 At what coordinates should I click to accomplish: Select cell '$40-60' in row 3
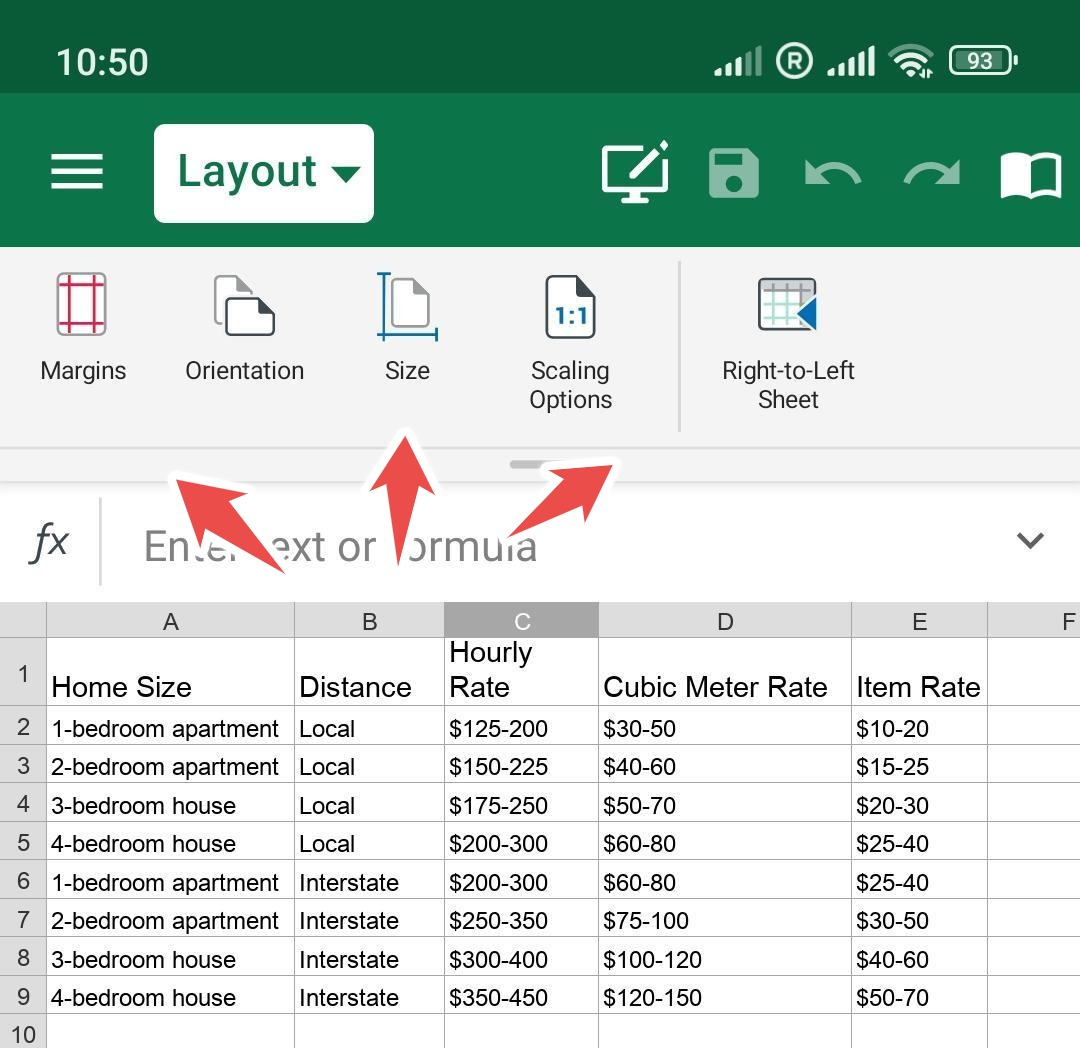click(725, 764)
